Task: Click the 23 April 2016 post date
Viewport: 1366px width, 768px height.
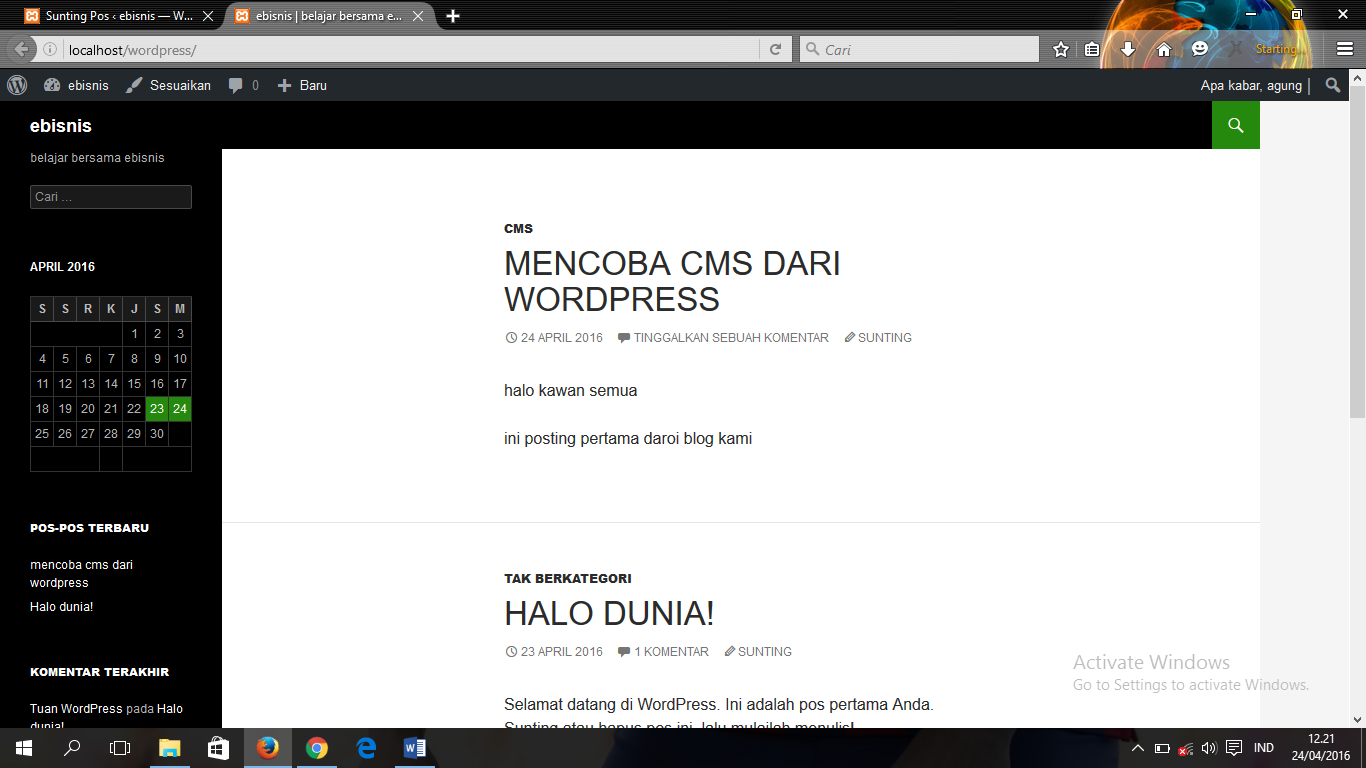Action: [554, 652]
